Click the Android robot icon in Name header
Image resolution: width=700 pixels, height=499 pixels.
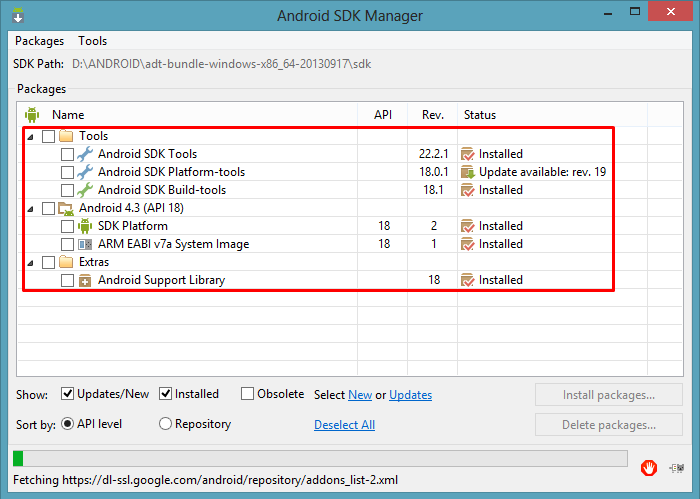coord(32,115)
